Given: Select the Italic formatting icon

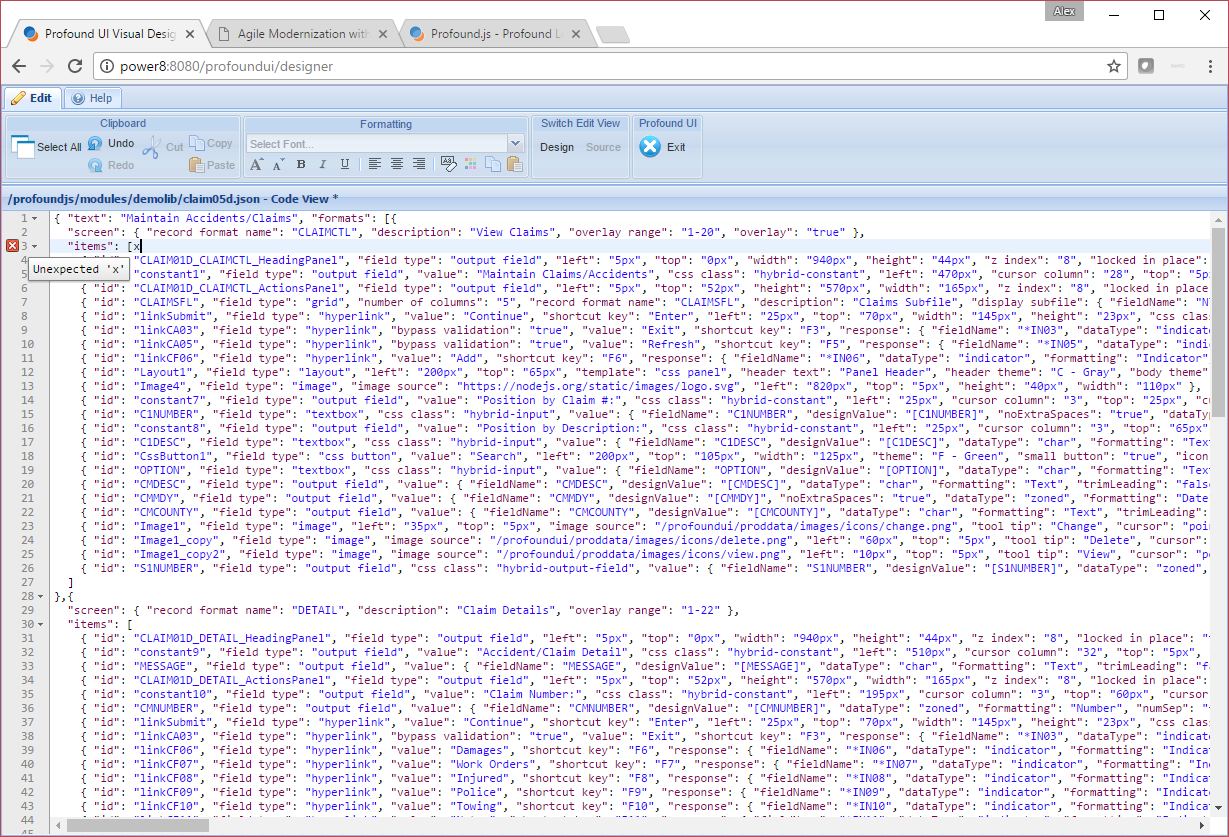Looking at the screenshot, I should (x=322, y=164).
